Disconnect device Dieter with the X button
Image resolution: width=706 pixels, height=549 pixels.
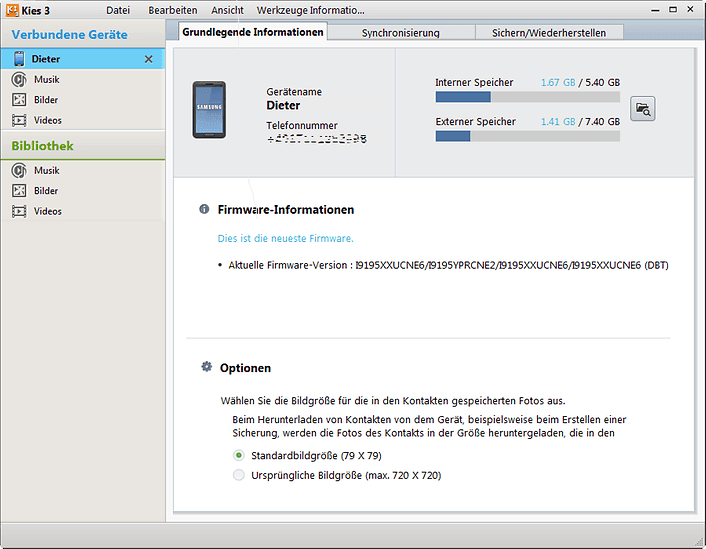(149, 59)
